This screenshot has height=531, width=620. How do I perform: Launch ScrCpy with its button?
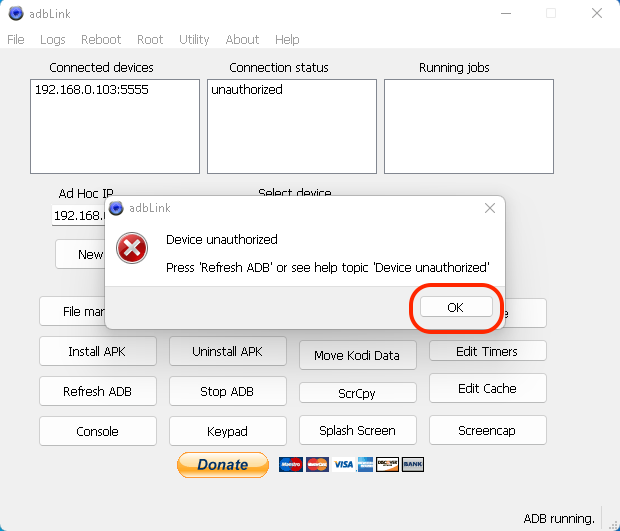(357, 393)
